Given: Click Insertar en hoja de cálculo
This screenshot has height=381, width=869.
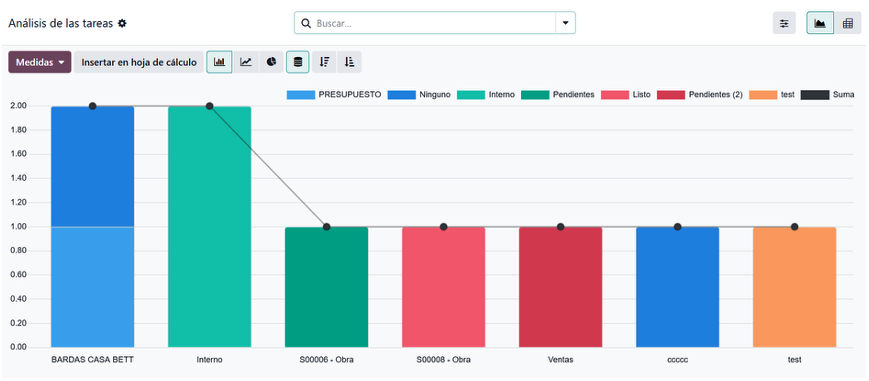Looking at the screenshot, I should 139,62.
